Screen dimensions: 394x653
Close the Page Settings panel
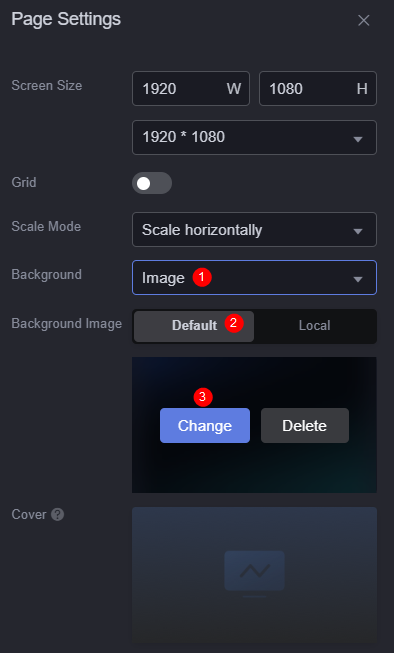click(x=364, y=20)
